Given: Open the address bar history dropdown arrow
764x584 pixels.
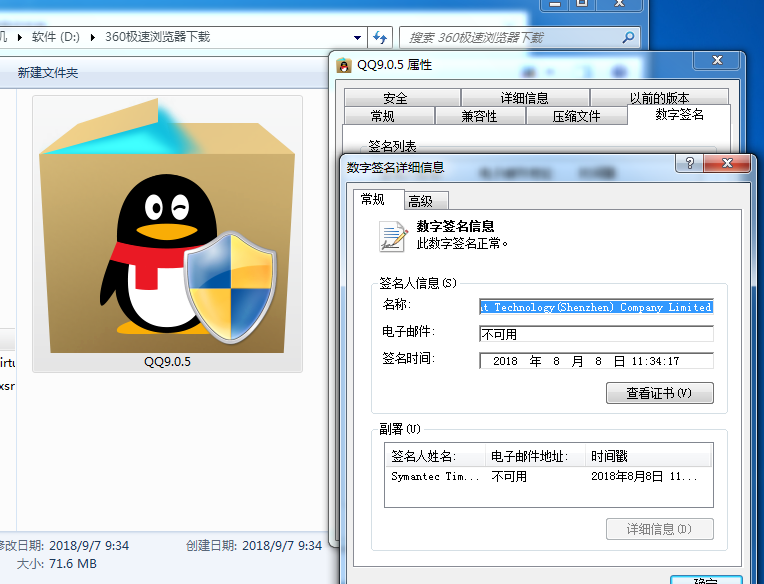Looking at the screenshot, I should tap(355, 38).
